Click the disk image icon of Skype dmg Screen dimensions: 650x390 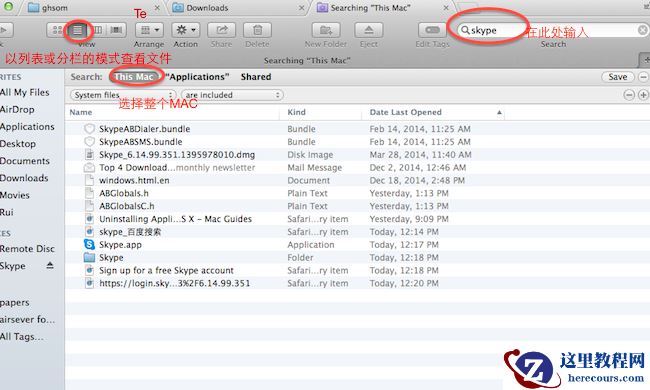point(89,155)
